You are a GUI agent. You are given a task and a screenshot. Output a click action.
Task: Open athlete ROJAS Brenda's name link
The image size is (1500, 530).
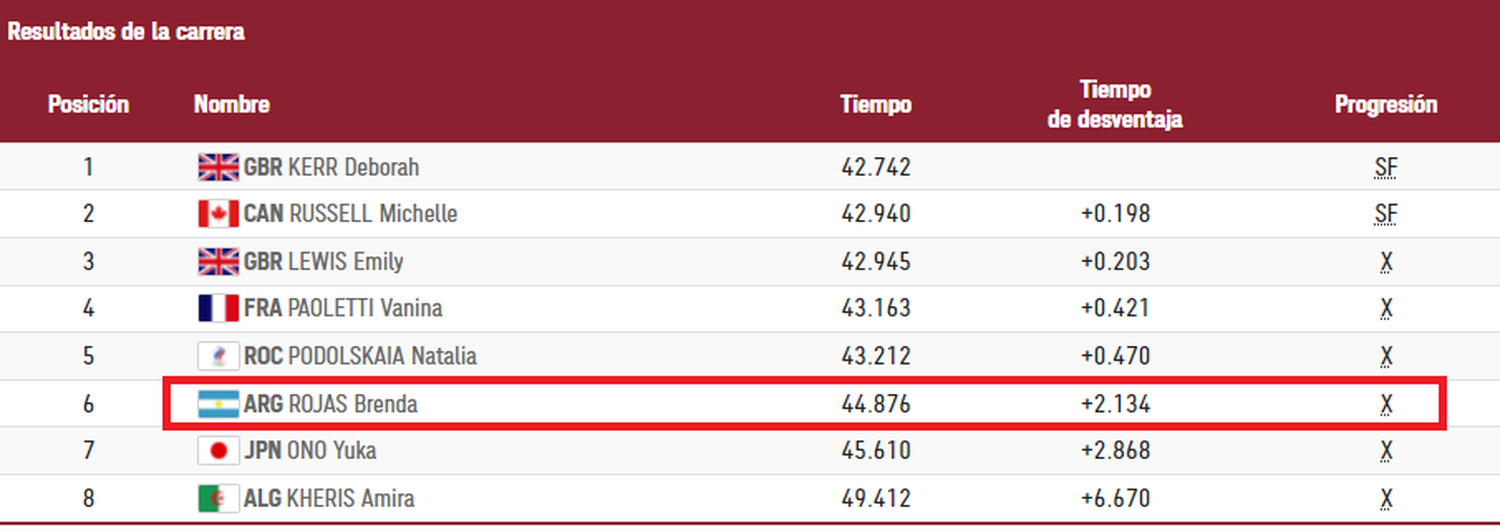click(x=352, y=404)
